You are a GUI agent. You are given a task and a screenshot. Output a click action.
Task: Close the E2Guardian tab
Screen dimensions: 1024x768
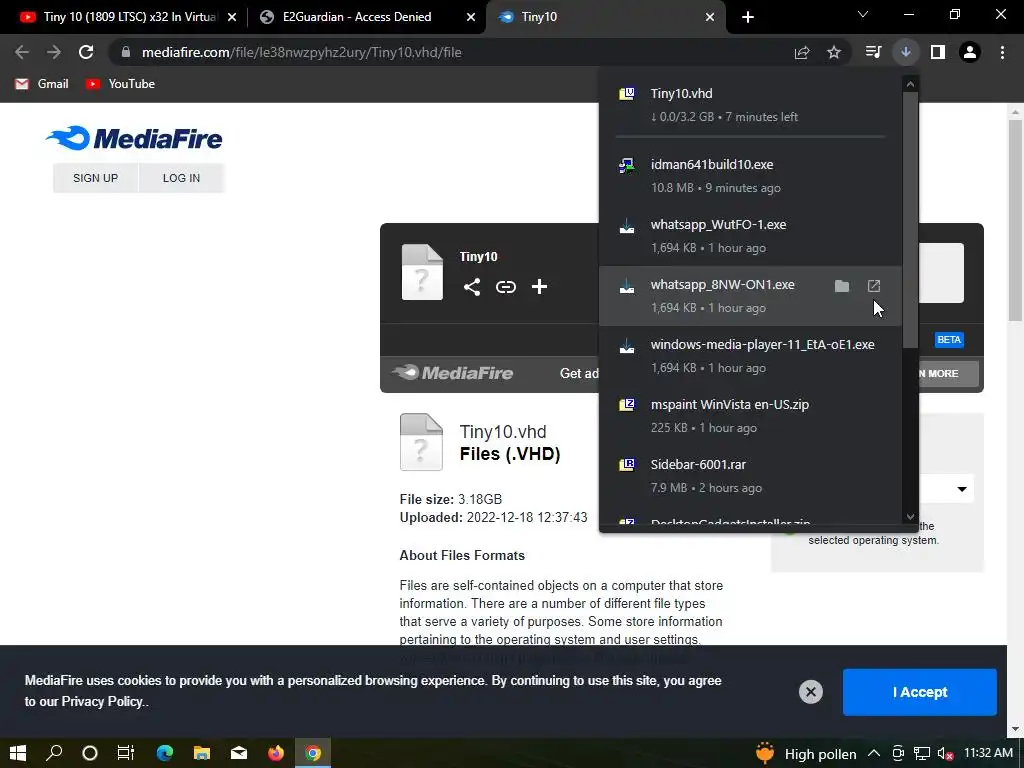[x=471, y=17]
